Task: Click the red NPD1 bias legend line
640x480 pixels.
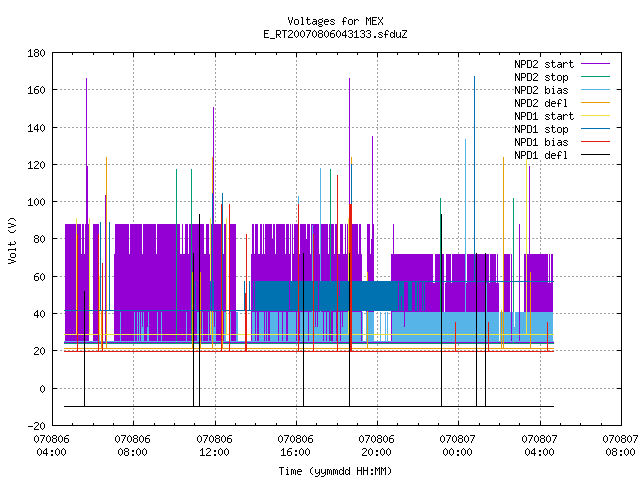Action: click(x=595, y=142)
